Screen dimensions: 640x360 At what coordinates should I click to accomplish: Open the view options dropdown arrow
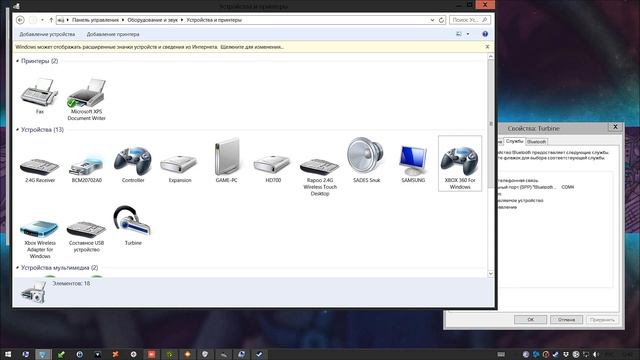(468, 34)
